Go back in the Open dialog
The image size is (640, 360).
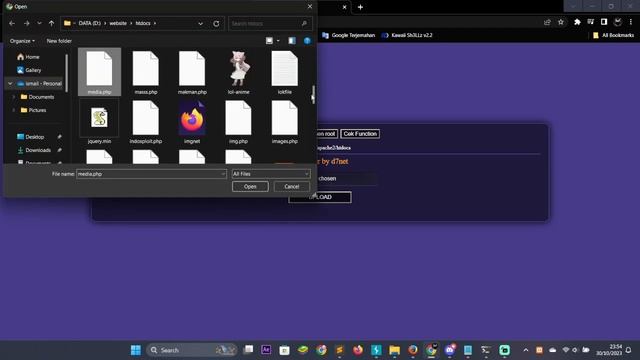click(x=12, y=24)
